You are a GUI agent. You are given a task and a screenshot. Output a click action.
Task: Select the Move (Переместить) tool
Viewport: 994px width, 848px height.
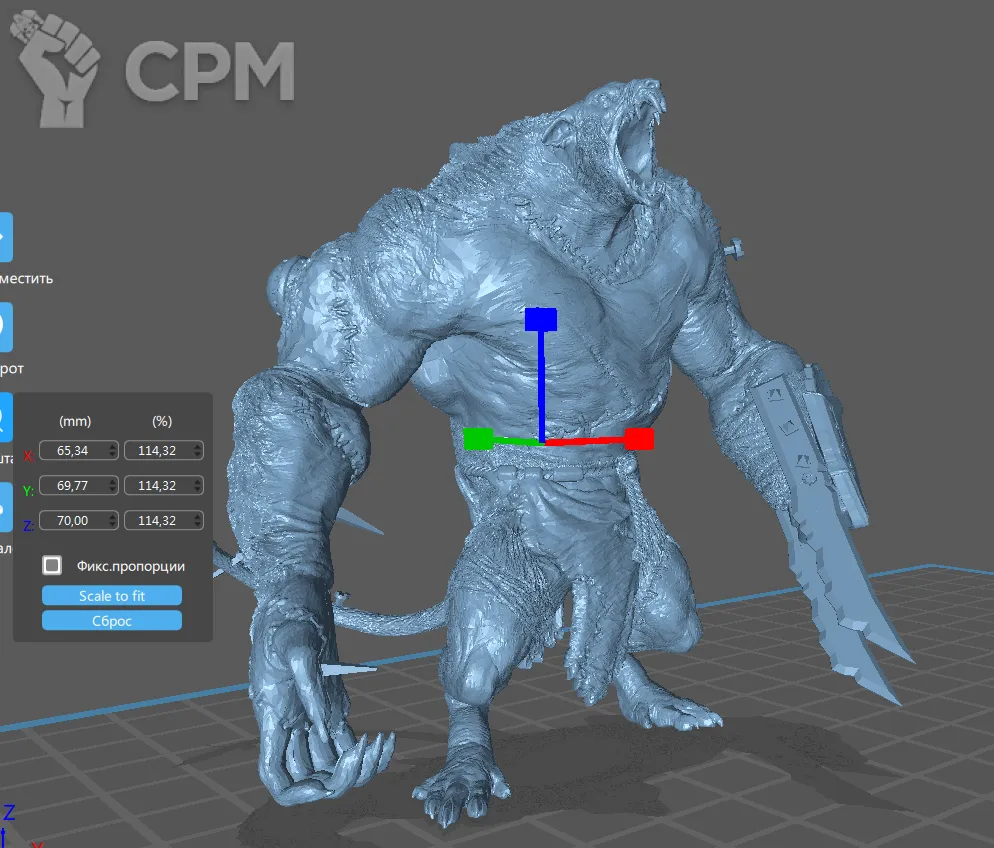5,238
